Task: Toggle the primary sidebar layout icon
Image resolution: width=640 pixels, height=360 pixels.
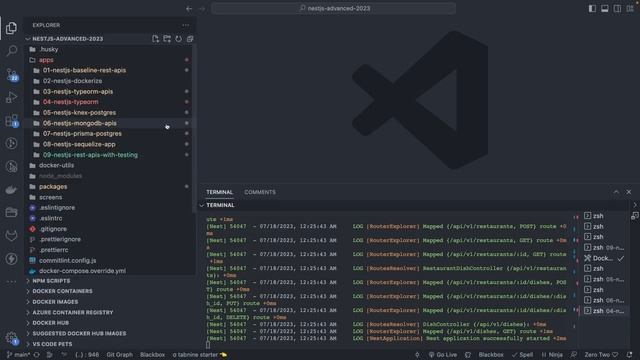Action: (x=592, y=9)
